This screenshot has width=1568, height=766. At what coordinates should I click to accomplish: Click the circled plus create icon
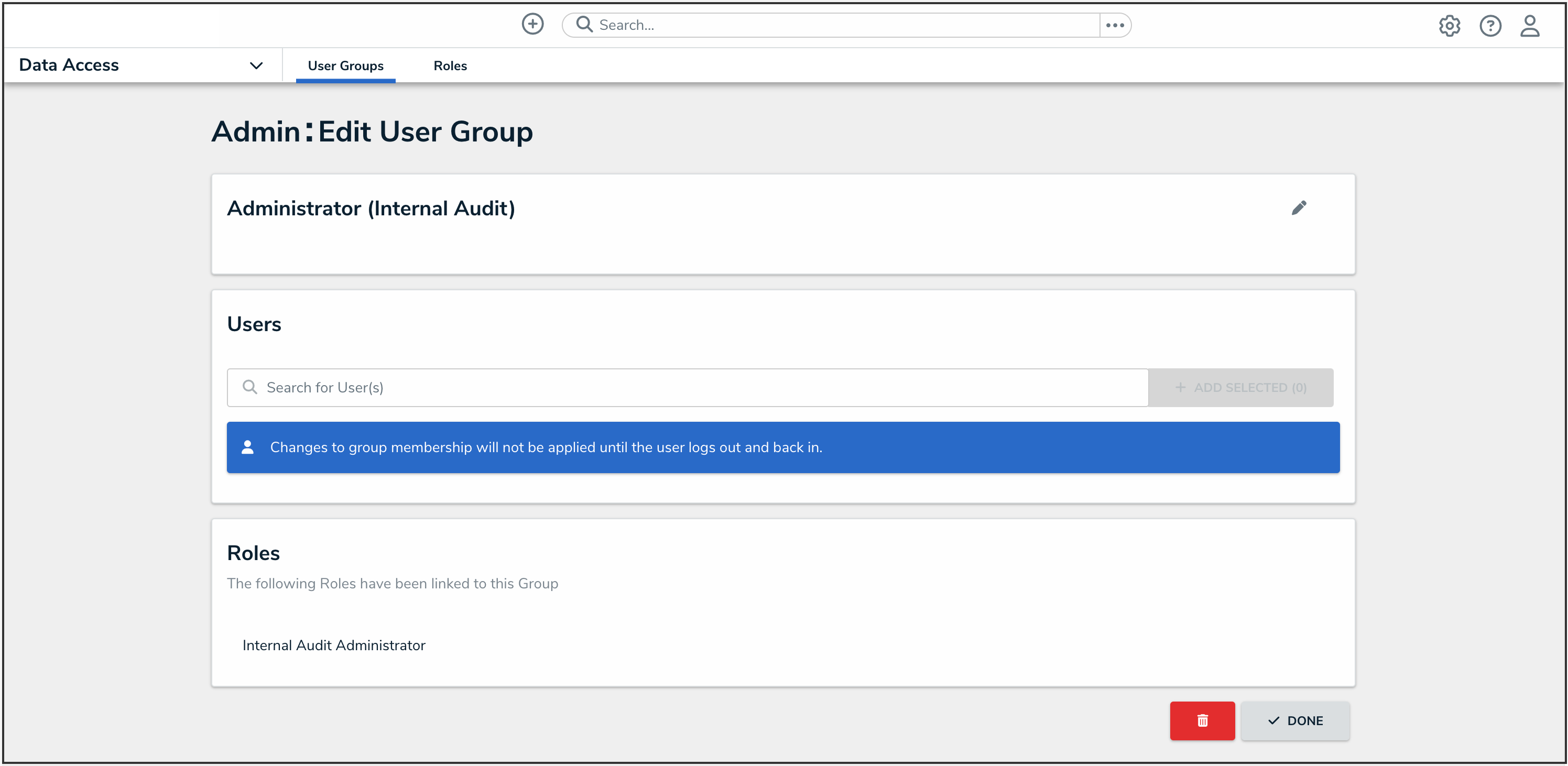pyautogui.click(x=532, y=24)
